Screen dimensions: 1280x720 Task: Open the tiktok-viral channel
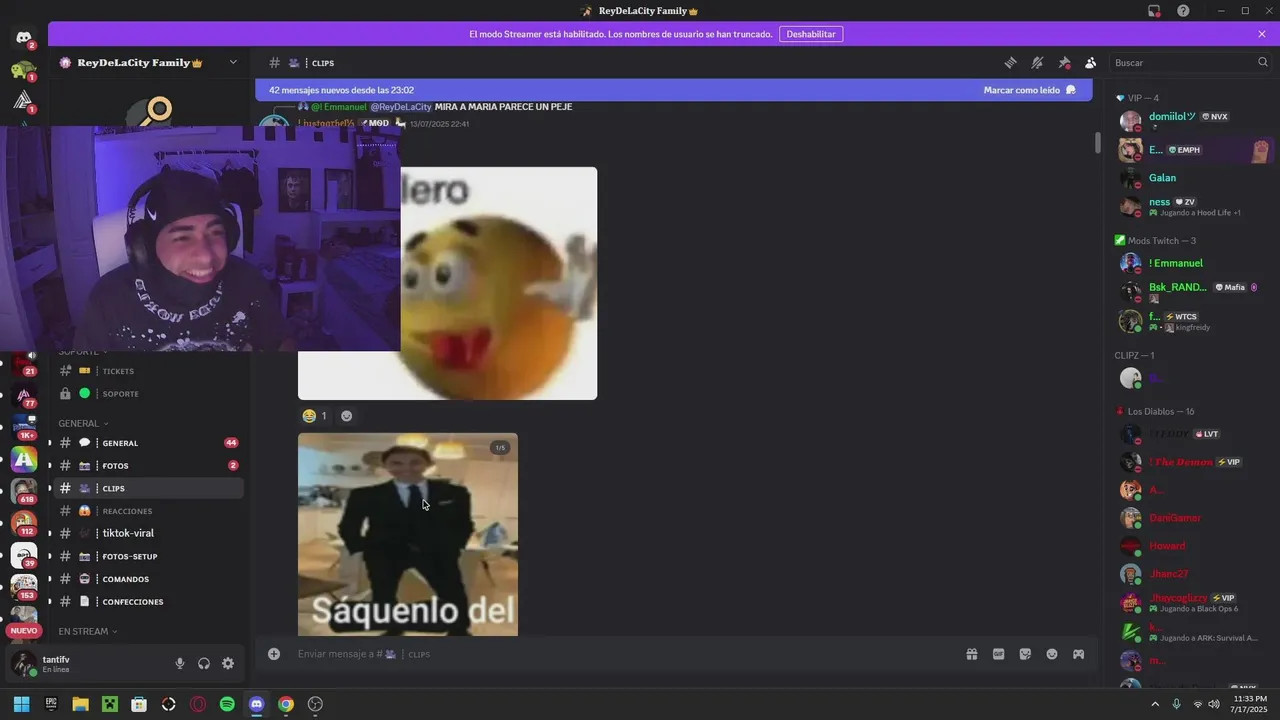148,534
